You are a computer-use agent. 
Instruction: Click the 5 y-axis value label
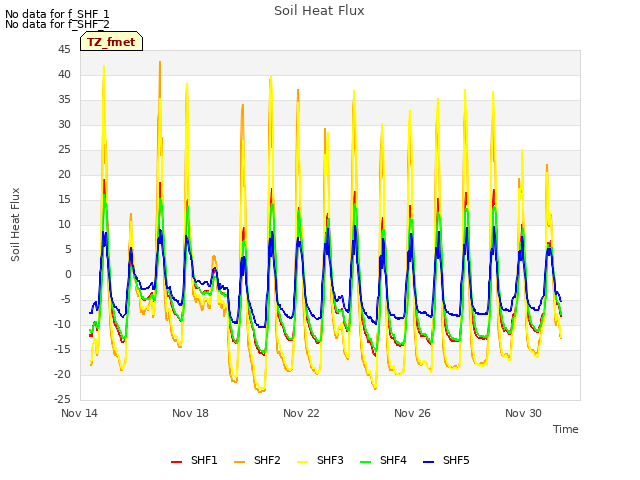click(x=68, y=249)
